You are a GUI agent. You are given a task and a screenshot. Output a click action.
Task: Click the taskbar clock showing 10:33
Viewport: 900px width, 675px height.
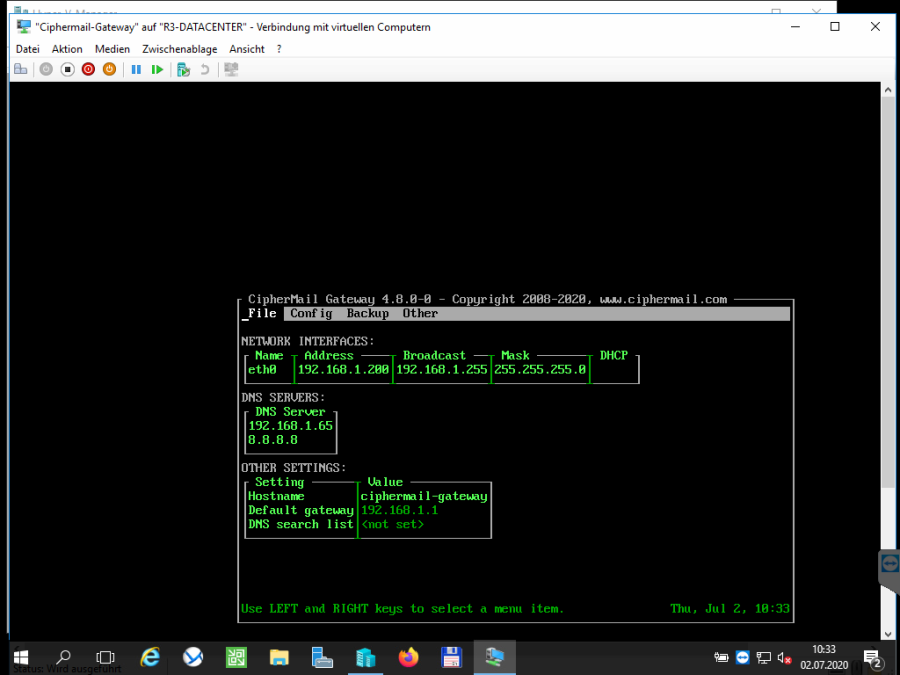point(824,657)
